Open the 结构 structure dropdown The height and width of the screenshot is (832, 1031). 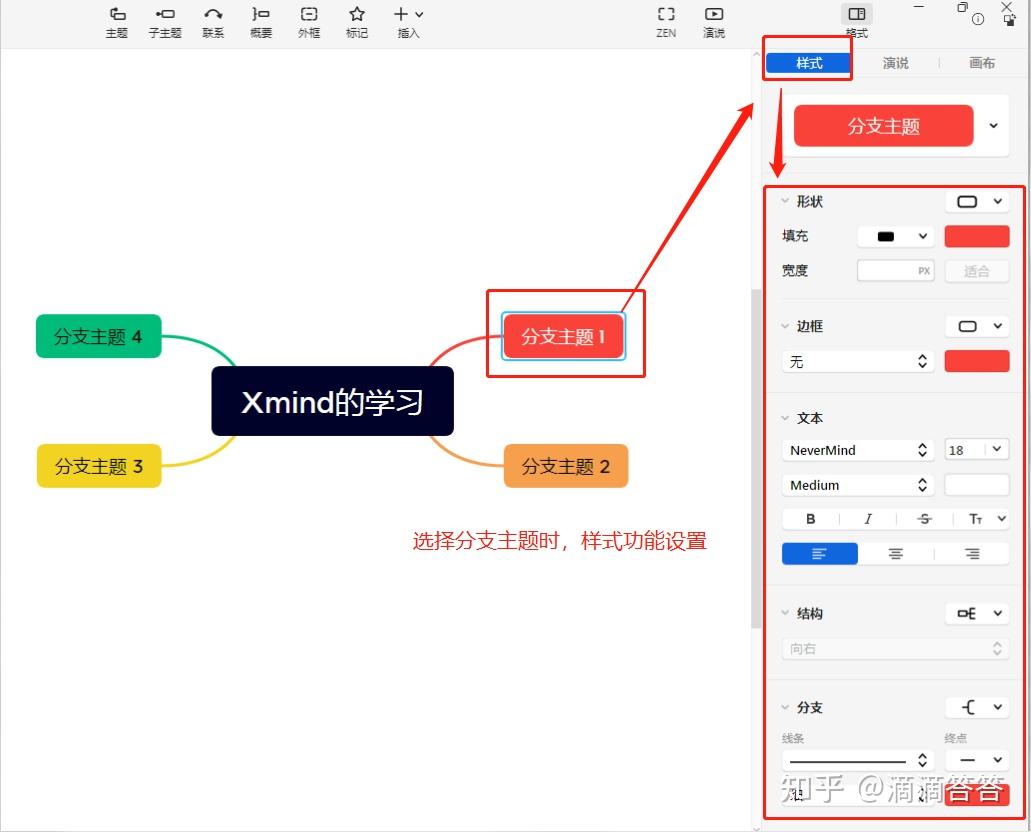(x=977, y=613)
